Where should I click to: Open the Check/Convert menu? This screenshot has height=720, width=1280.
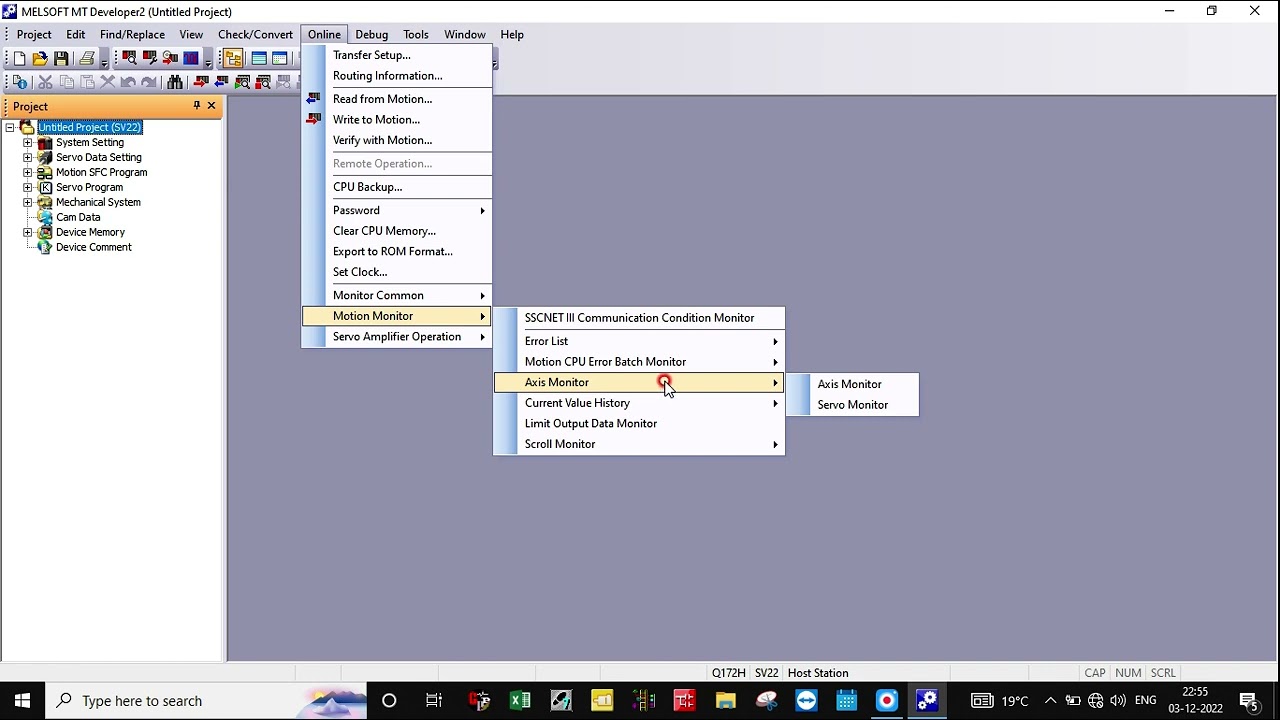click(255, 34)
